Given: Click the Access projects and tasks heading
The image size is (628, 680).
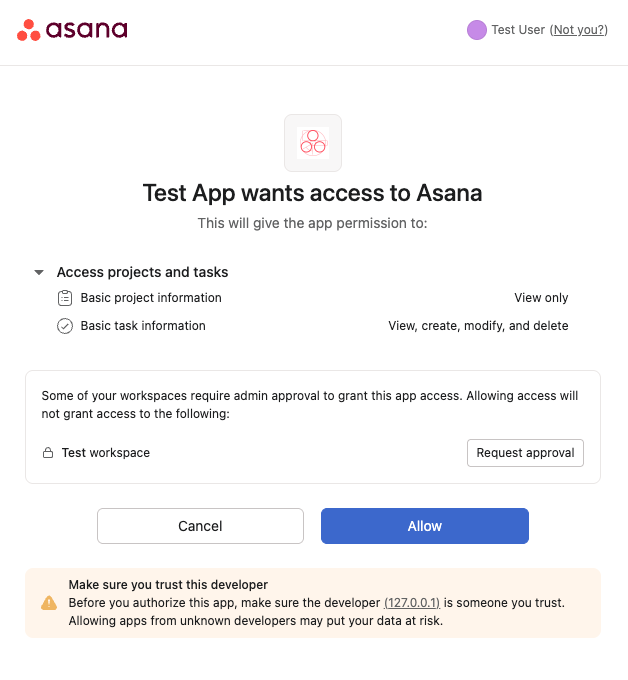Looking at the screenshot, I should pos(143,272).
